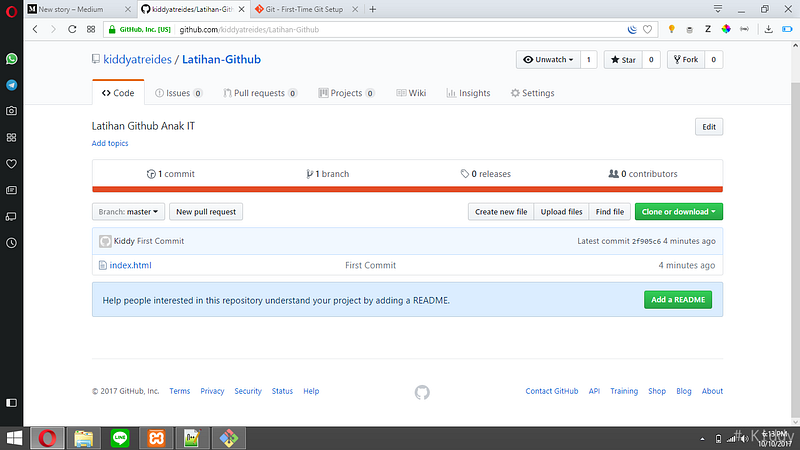Open Speed Dial grid in toolbar
The image size is (800, 450).
91,30
